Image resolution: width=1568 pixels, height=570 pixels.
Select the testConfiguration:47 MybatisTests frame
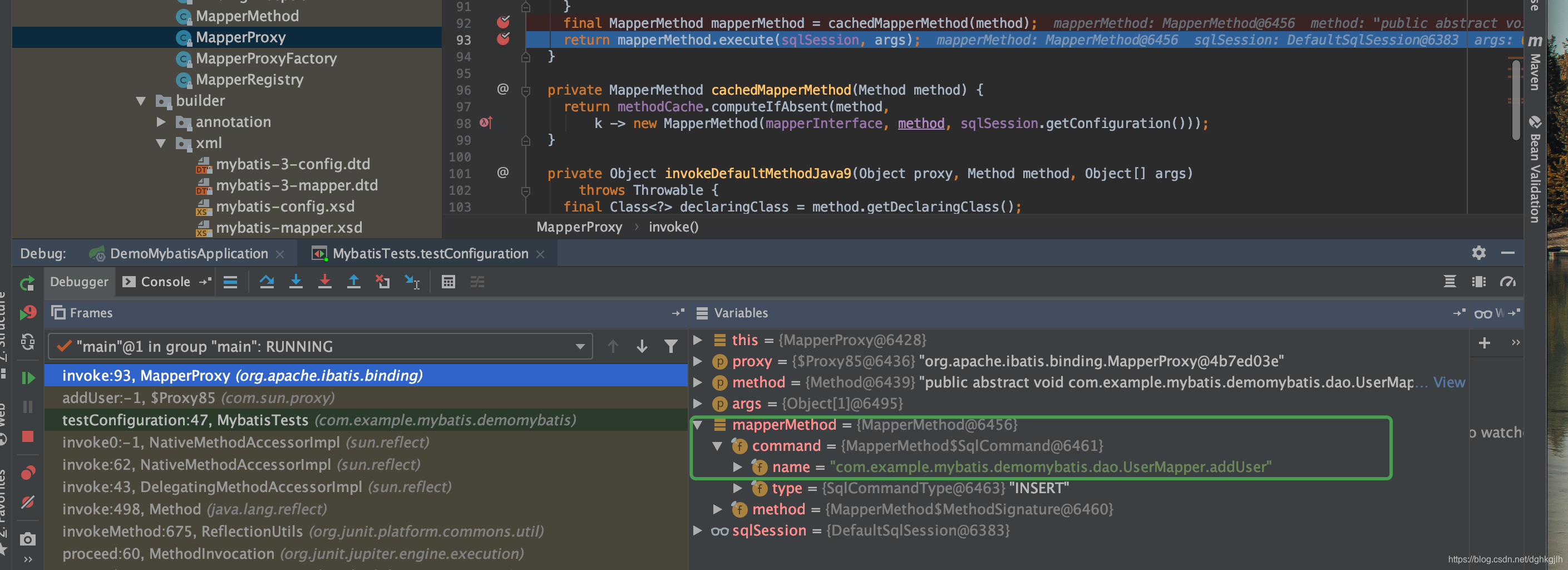pyautogui.click(x=366, y=420)
